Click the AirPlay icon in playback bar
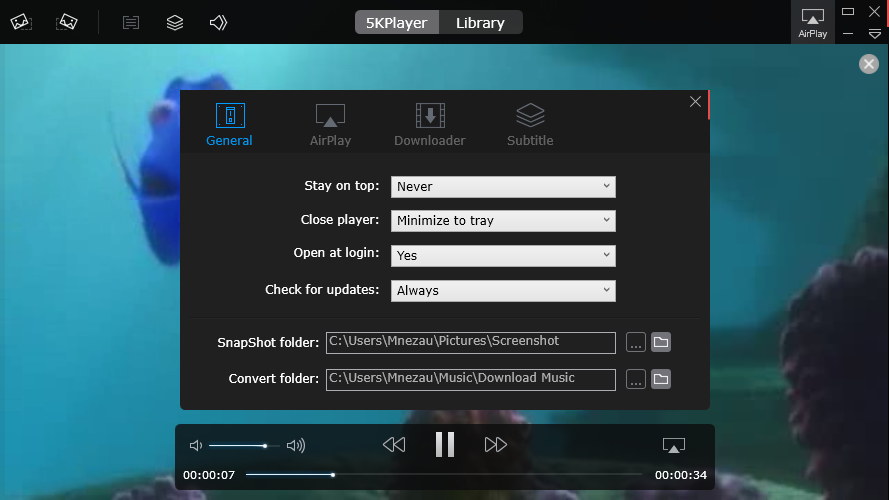Viewport: 889px width, 500px height. point(674,445)
